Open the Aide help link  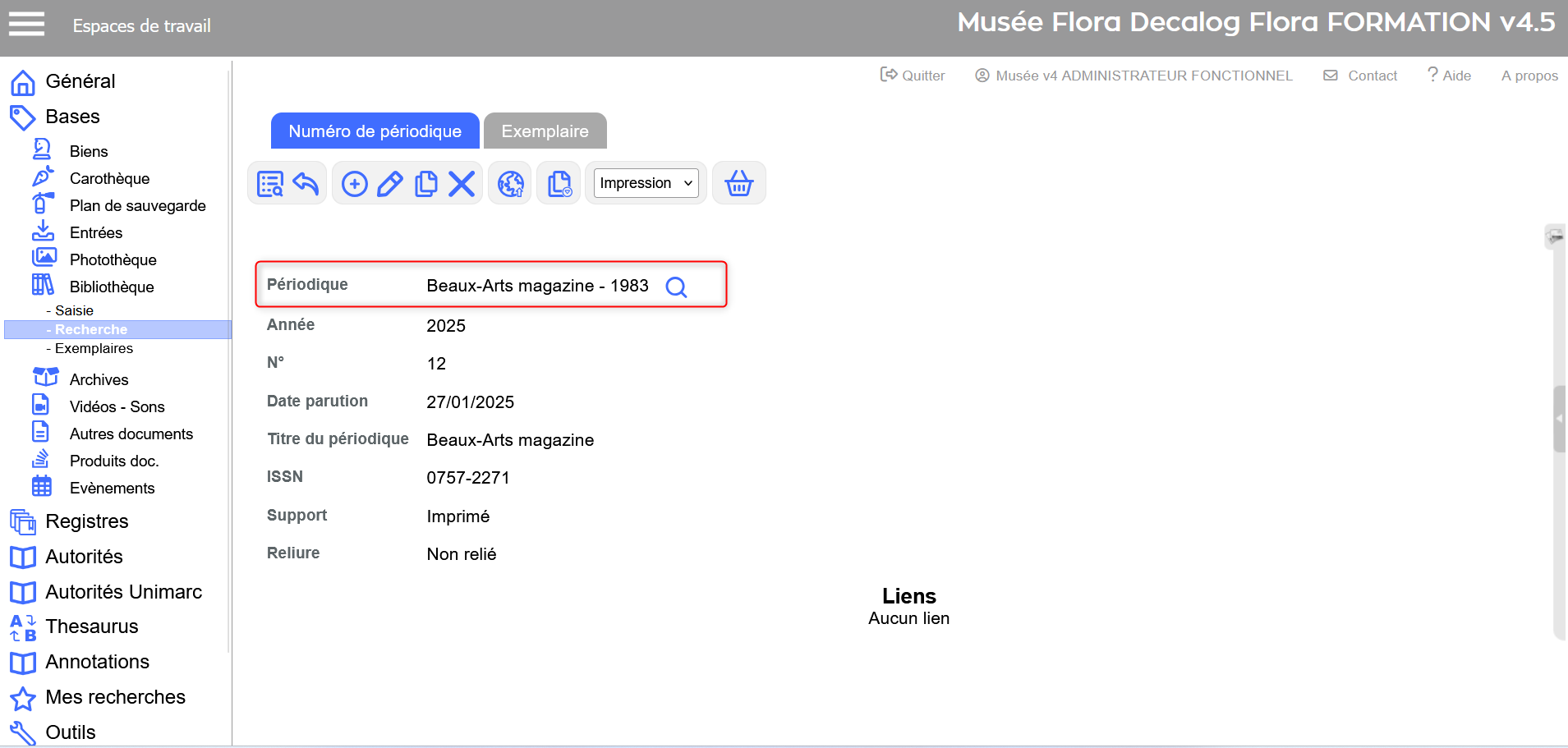point(1449,76)
